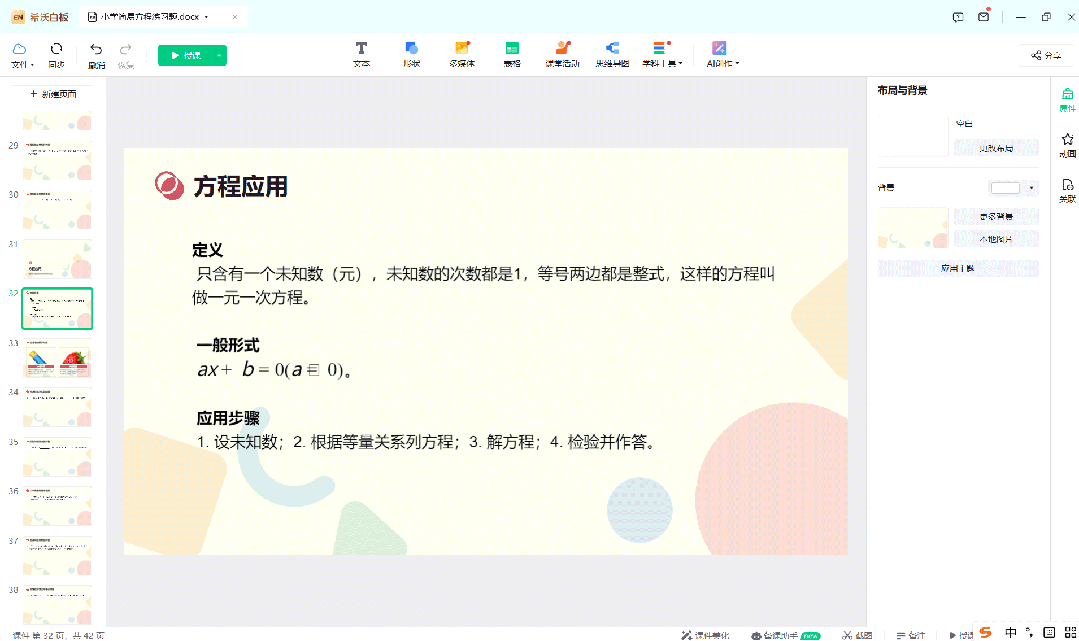Expand the AI creation dropdown
The image size is (1079, 641).
pyautogui.click(x=721, y=54)
